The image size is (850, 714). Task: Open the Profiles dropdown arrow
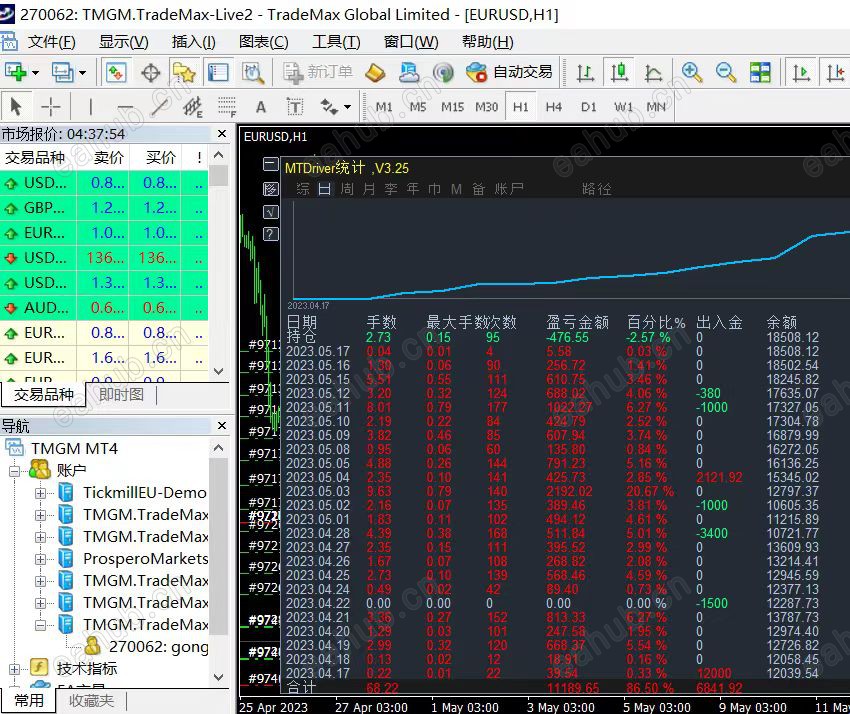tap(82, 73)
